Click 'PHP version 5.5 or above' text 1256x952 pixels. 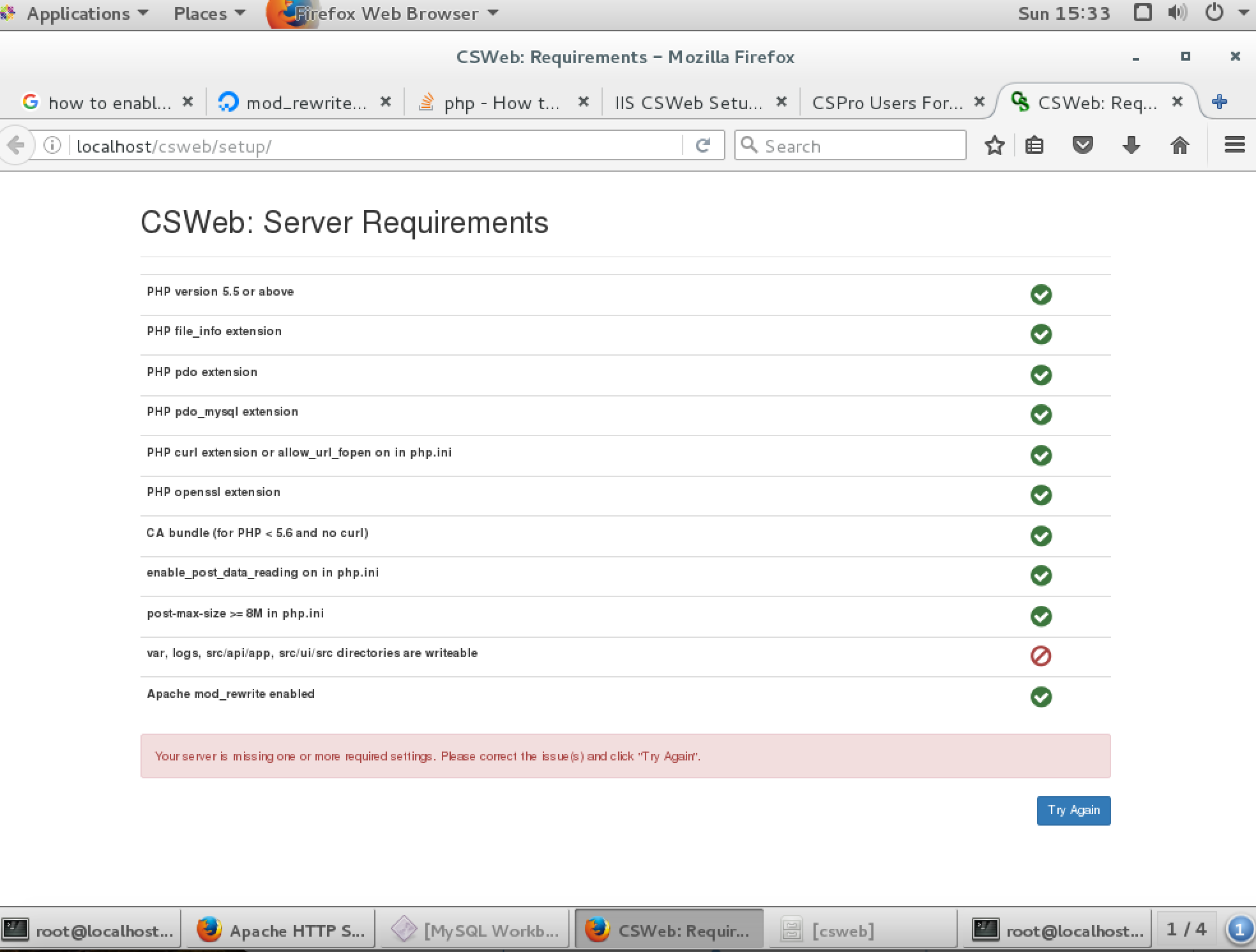pos(220,292)
